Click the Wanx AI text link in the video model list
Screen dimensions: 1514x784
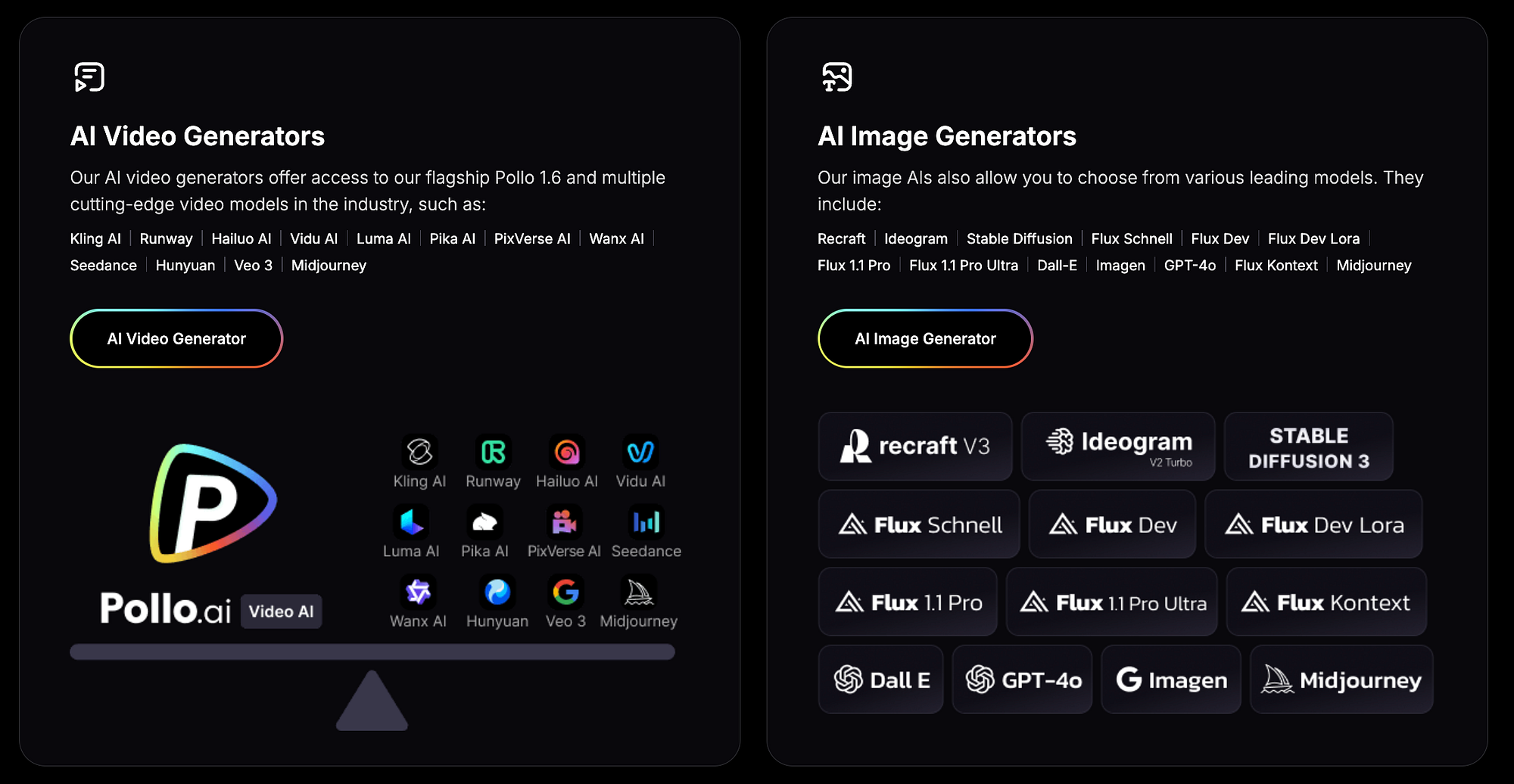pyautogui.click(x=617, y=239)
